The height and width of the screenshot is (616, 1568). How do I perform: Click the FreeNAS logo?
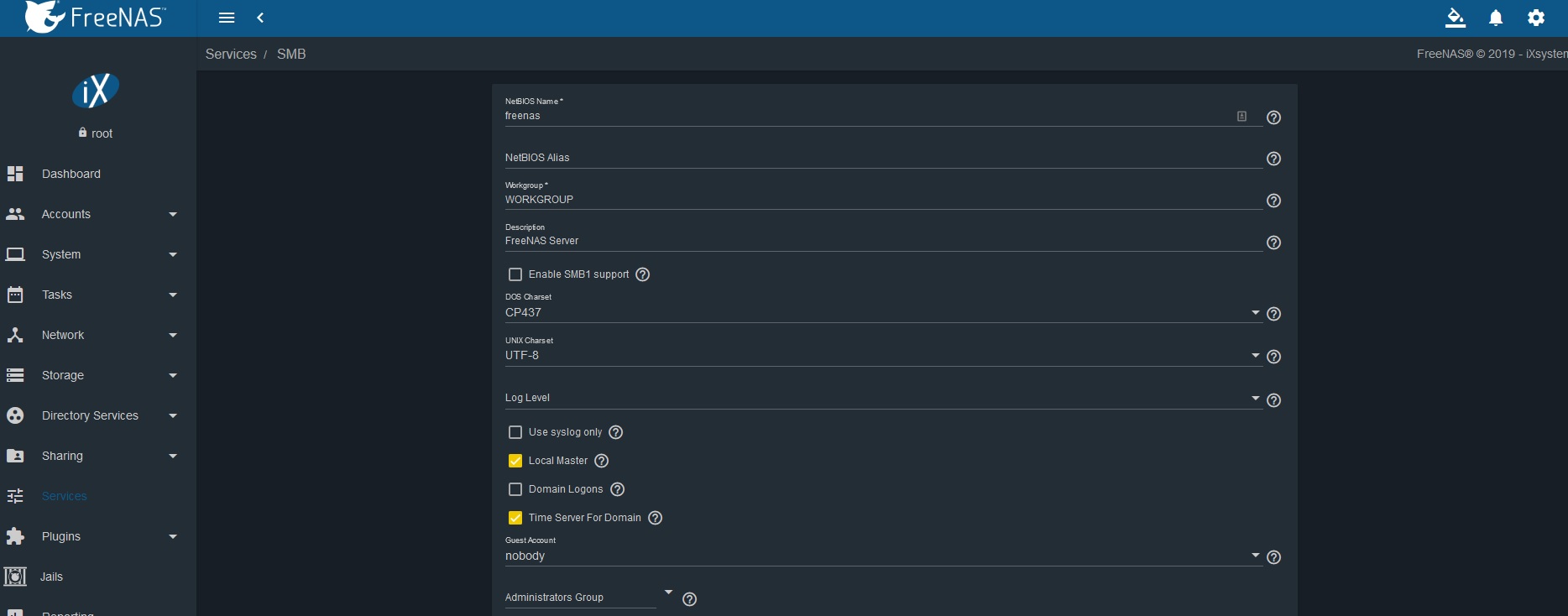[x=95, y=17]
